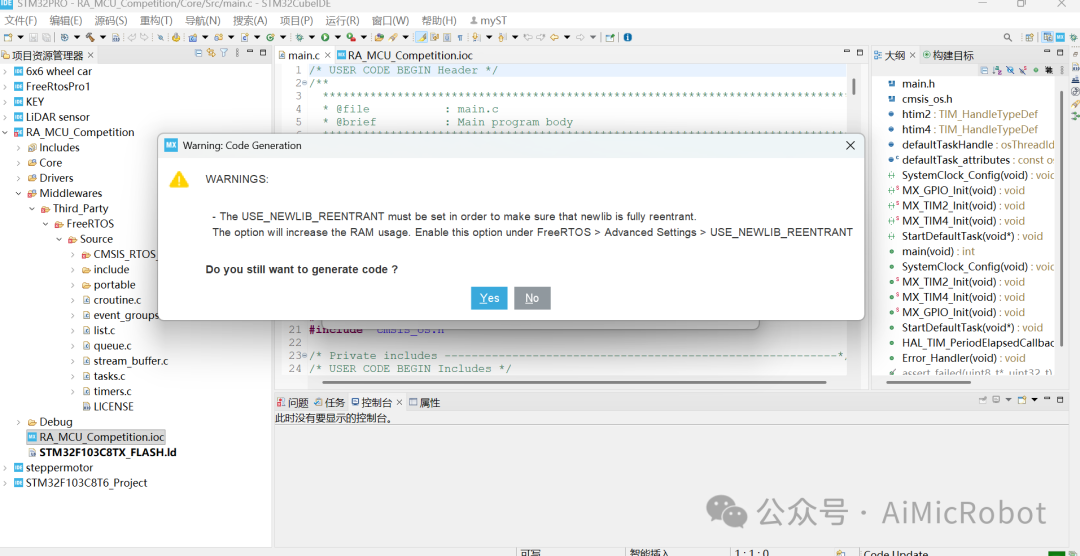Click the Debug bug icon in toolbar
The height and width of the screenshot is (556, 1080).
point(299,37)
